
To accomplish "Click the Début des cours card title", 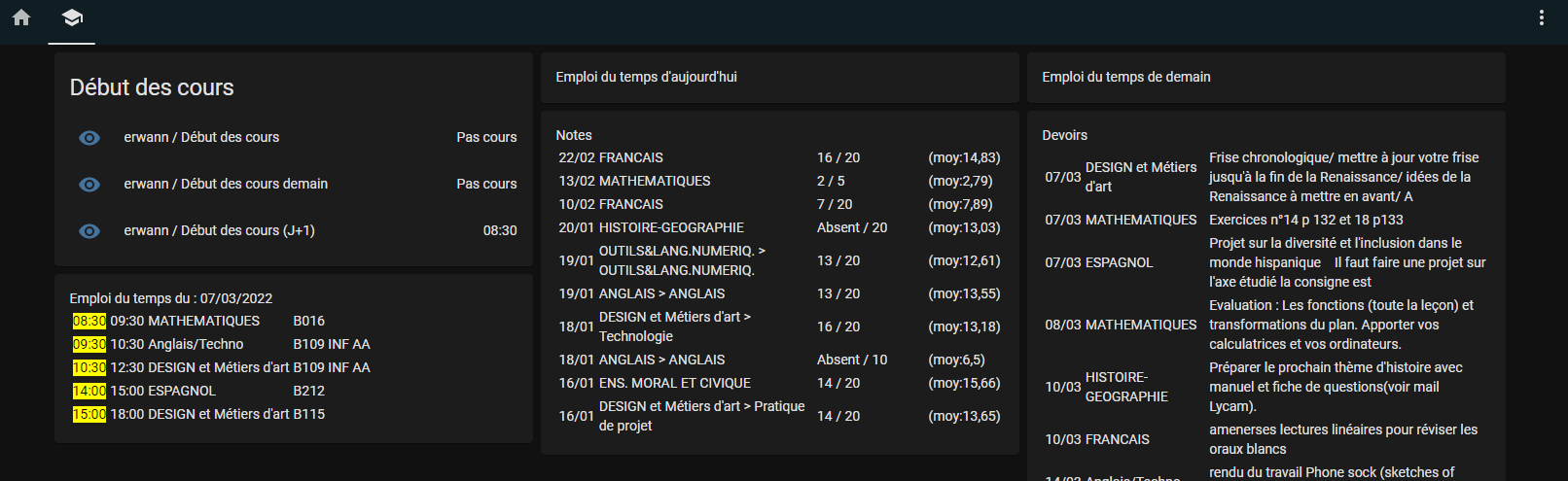I will [x=152, y=87].
